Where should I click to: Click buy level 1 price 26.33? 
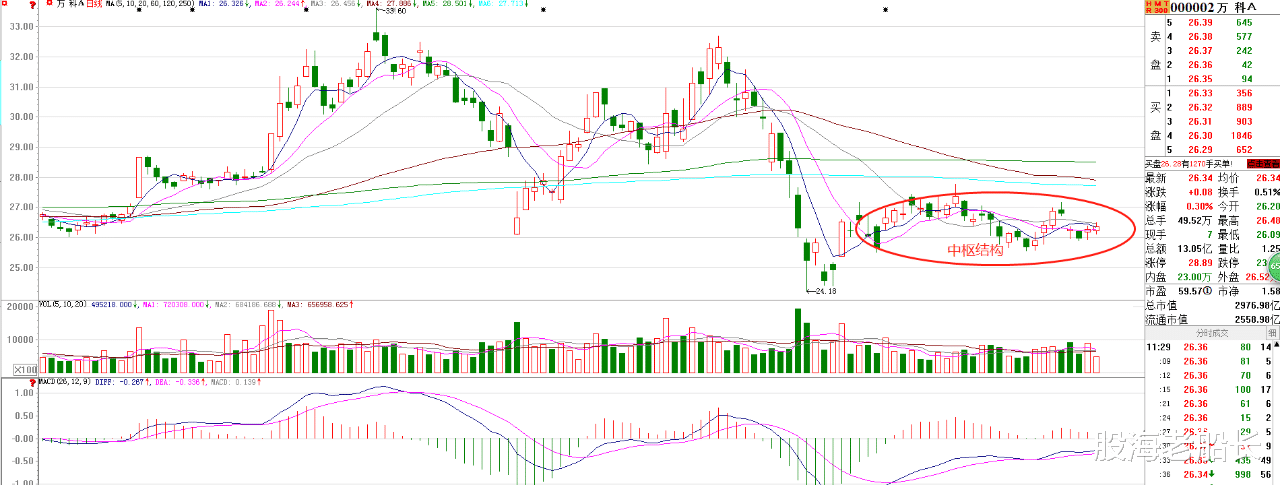pyautogui.click(x=1200, y=93)
